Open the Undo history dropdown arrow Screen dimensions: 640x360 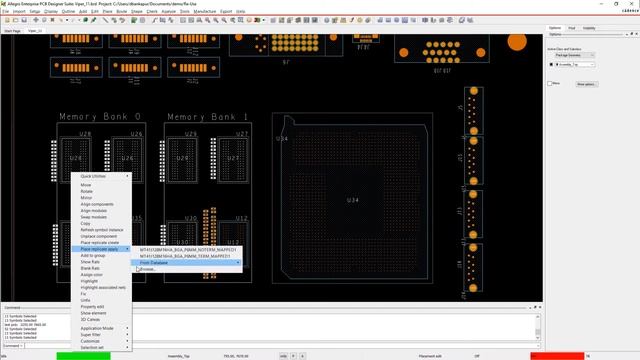67,20
